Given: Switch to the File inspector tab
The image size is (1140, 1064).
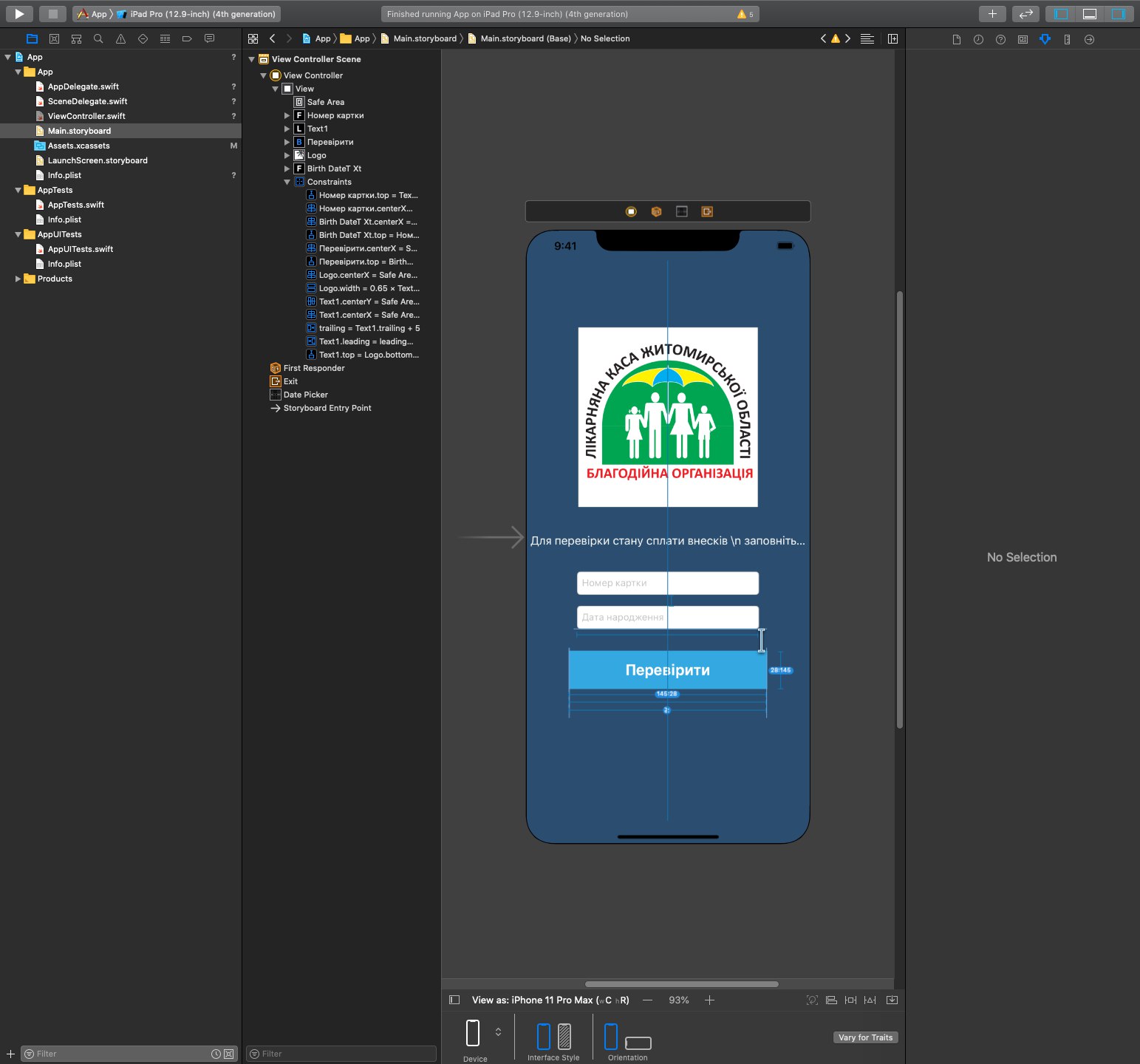Looking at the screenshot, I should (956, 39).
